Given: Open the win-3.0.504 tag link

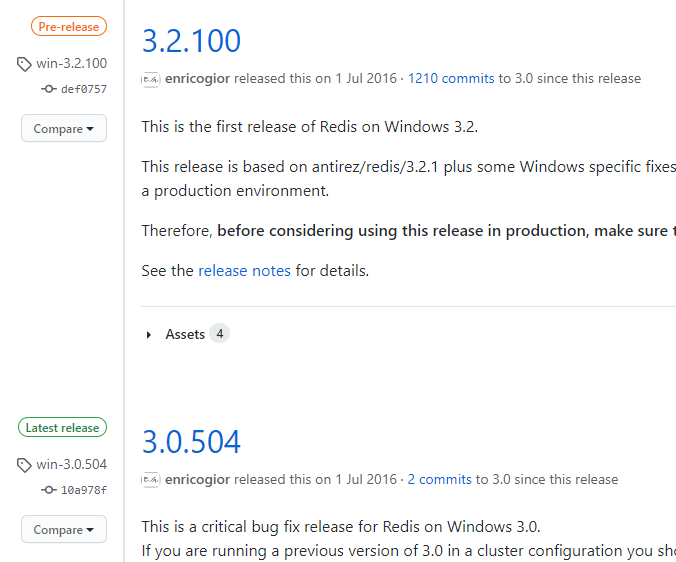Looking at the screenshot, I should (x=72, y=464).
